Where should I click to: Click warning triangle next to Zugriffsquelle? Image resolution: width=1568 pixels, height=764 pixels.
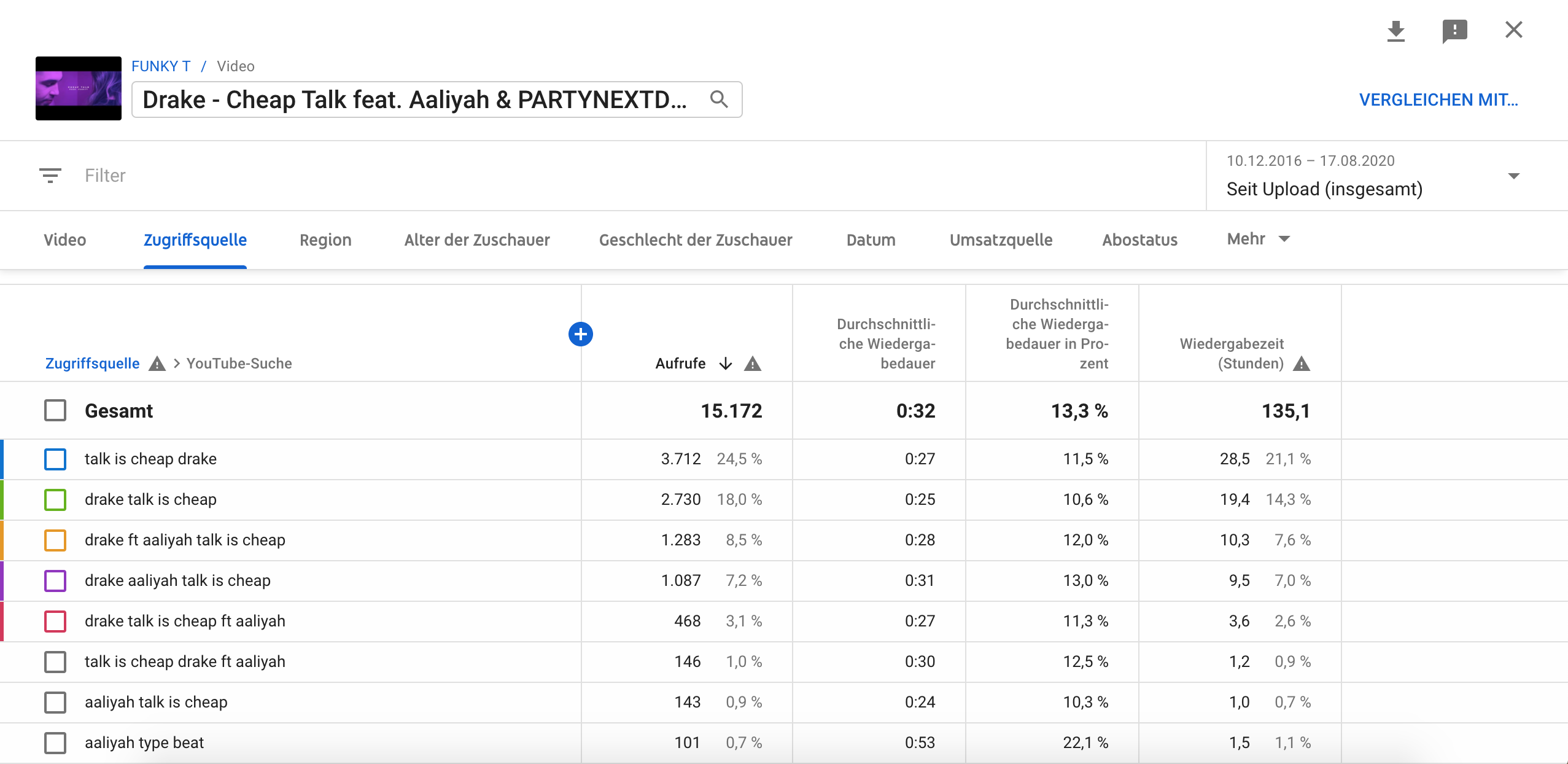coord(157,364)
